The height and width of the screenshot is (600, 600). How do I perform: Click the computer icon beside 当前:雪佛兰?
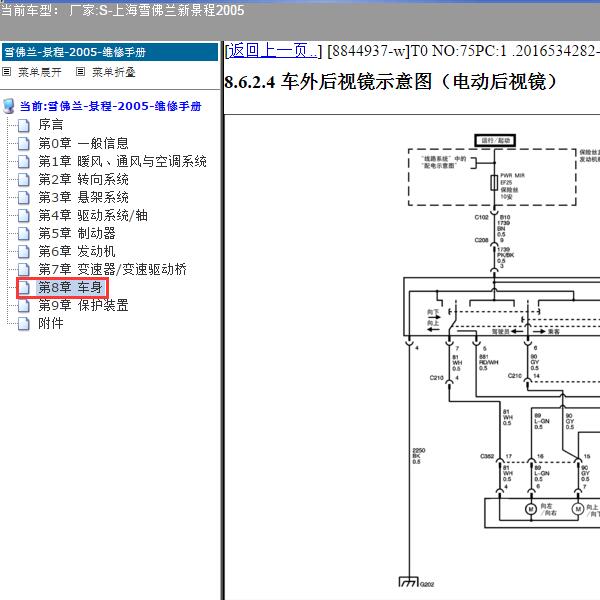8,106
